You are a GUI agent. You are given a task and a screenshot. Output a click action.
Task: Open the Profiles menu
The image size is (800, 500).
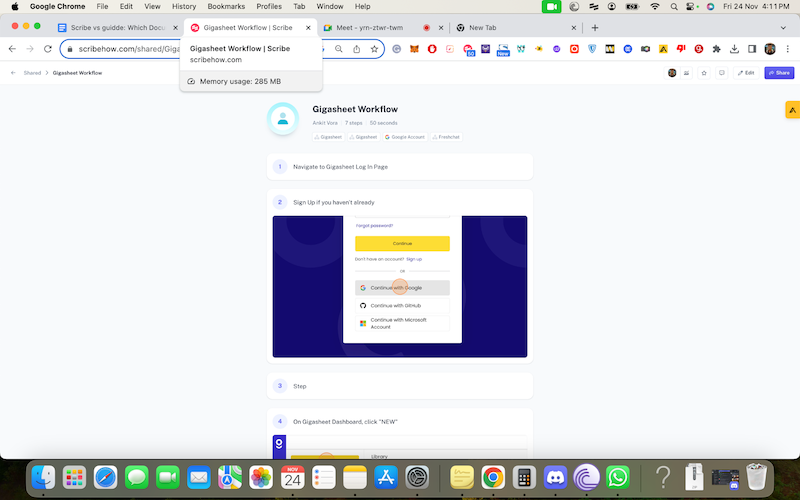269,7
